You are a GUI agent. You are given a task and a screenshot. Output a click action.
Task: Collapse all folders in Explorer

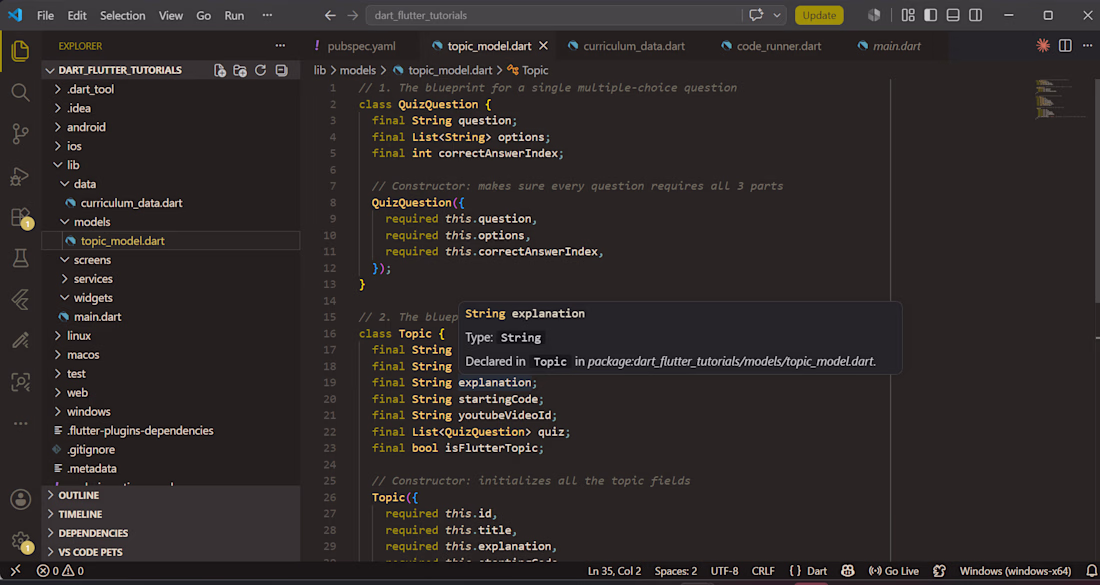coord(281,70)
